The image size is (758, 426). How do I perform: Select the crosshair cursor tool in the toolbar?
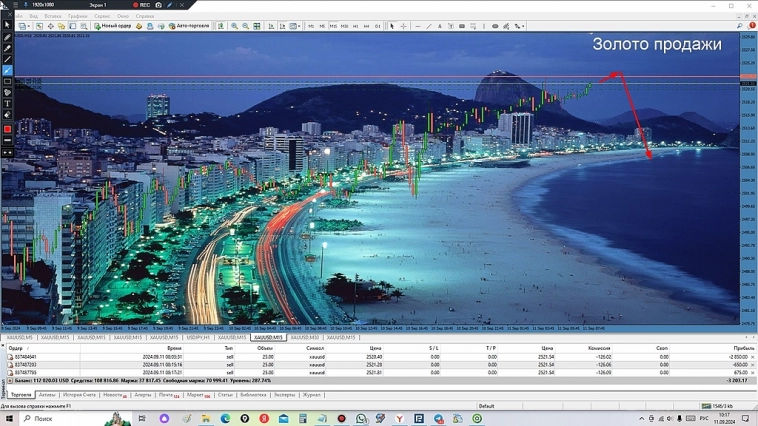(x=403, y=26)
